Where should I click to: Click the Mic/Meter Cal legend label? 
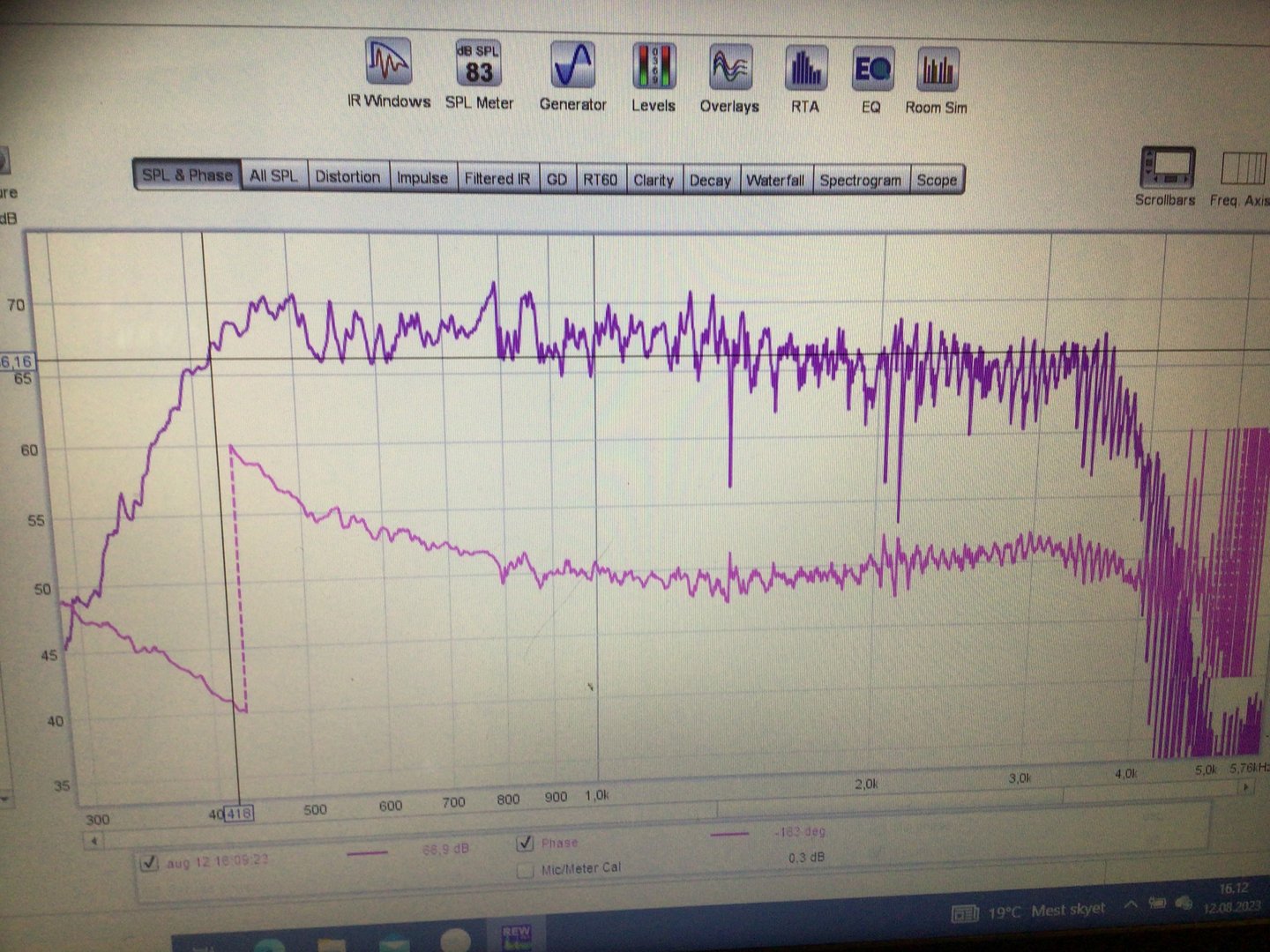click(581, 869)
